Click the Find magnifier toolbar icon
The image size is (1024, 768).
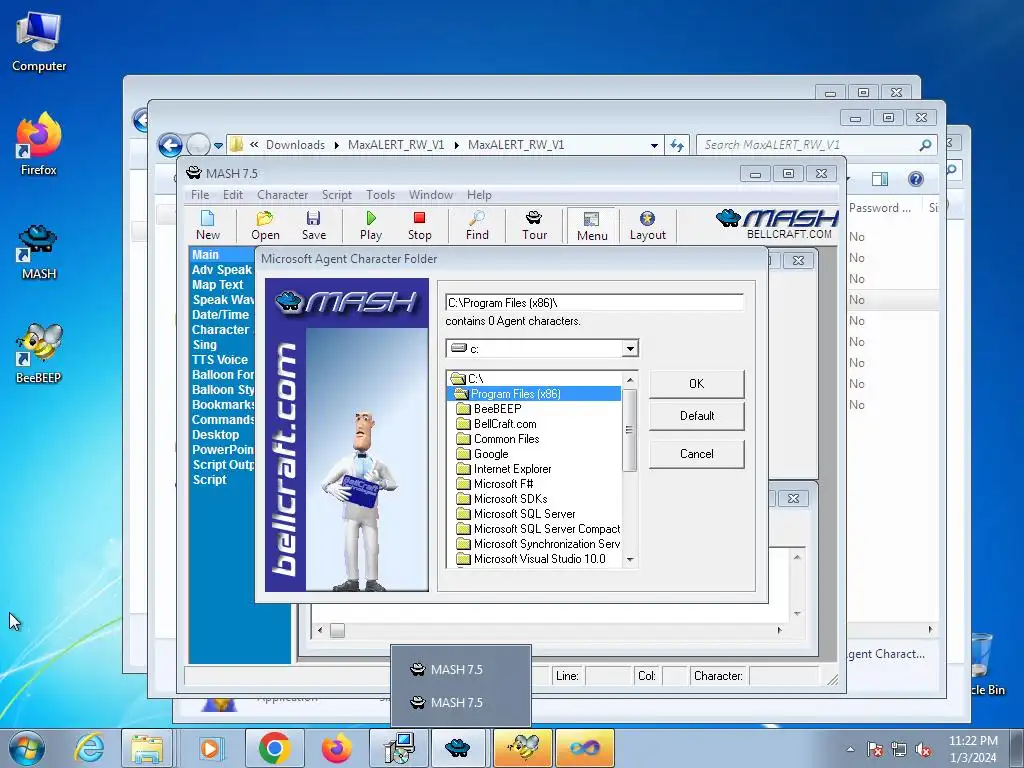point(477,225)
